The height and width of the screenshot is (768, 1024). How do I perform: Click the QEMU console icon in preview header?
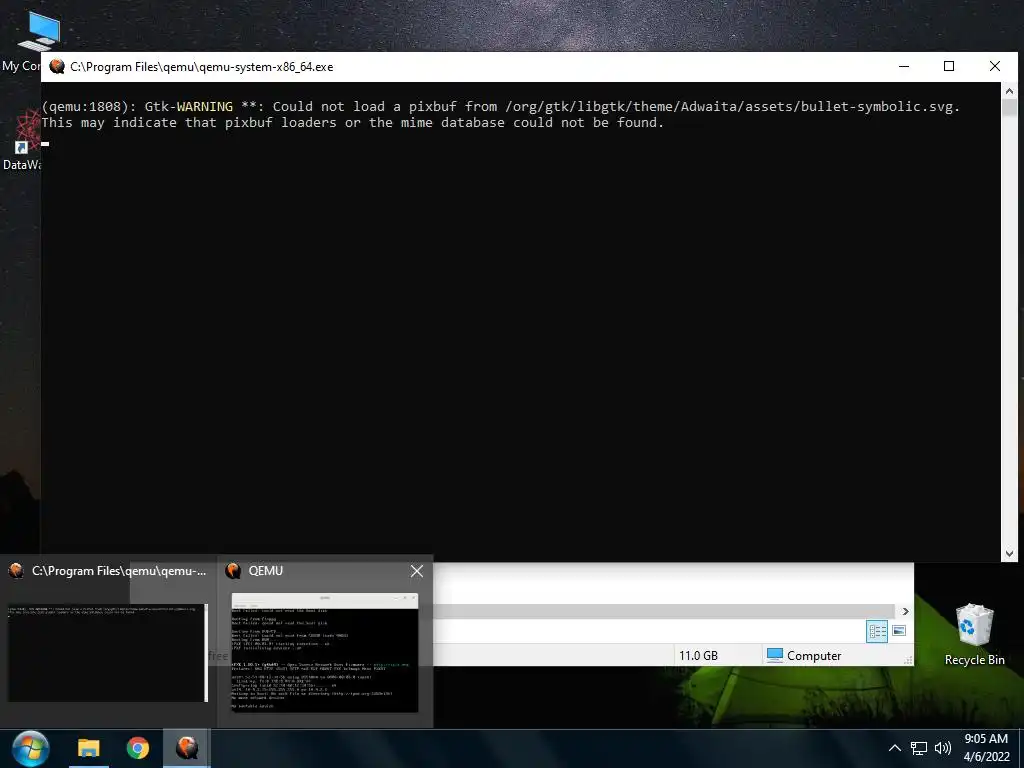coord(16,571)
